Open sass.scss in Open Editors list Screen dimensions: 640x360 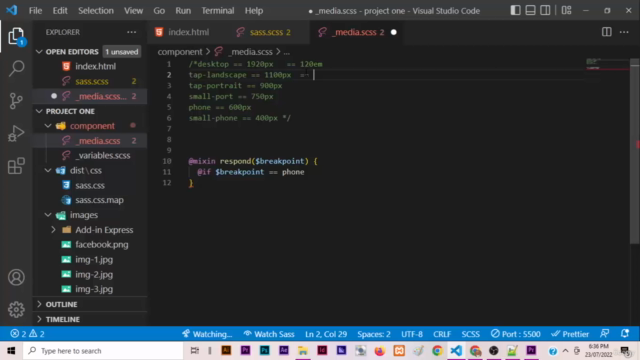(x=90, y=81)
